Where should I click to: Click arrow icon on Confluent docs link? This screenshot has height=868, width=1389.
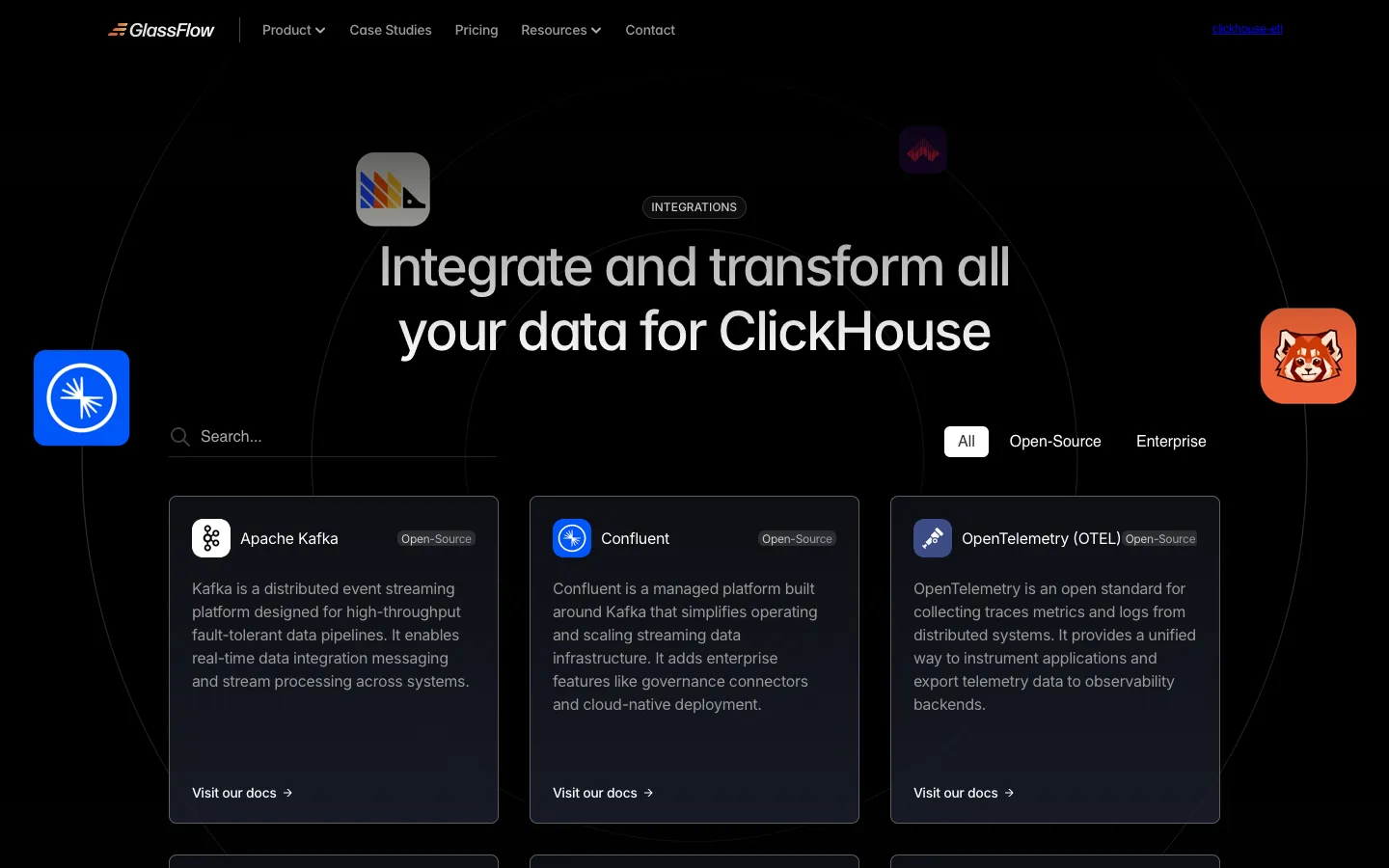(x=648, y=793)
